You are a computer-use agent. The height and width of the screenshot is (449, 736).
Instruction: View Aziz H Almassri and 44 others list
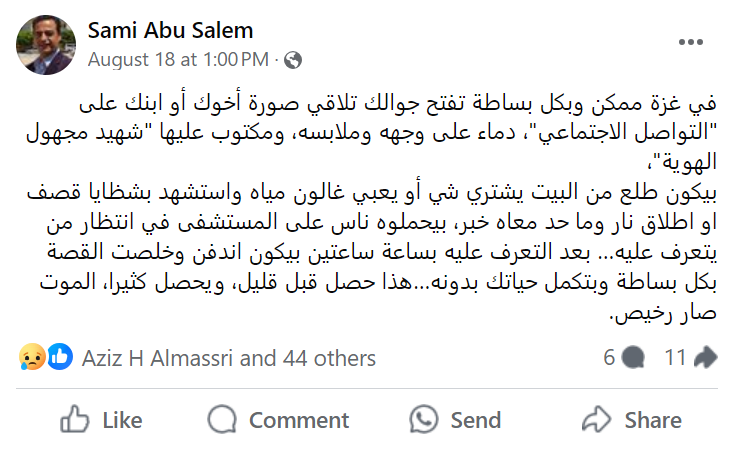(229, 358)
